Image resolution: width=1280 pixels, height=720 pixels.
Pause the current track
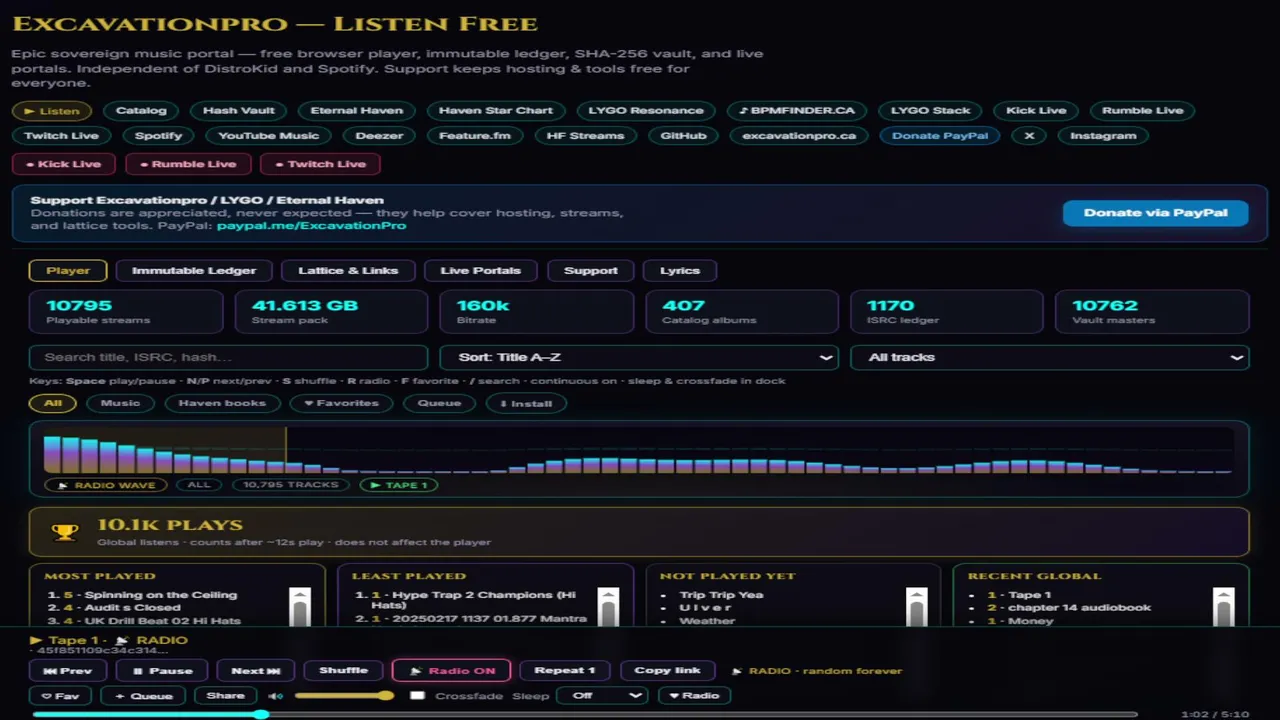coord(161,671)
